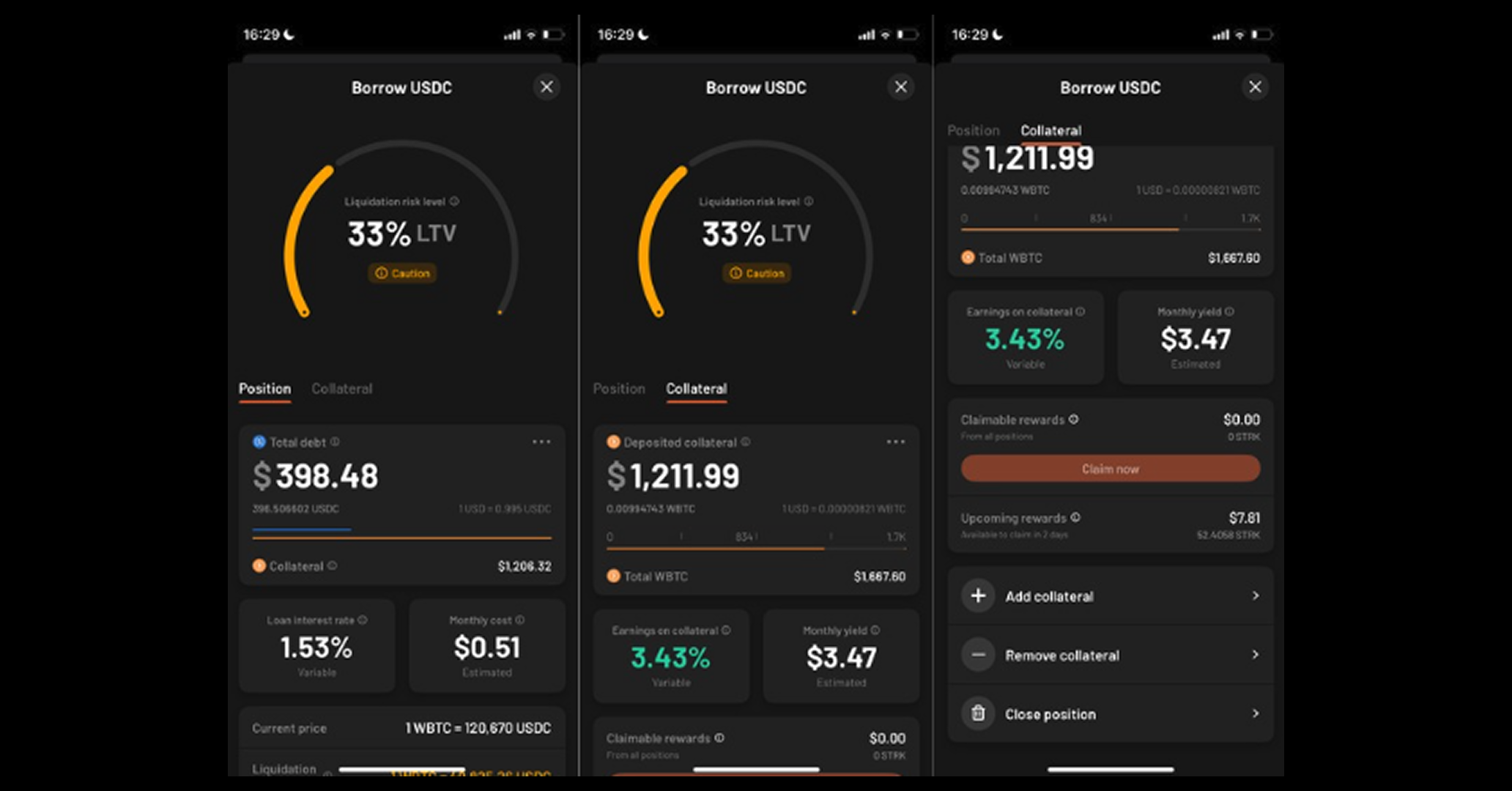Show Deposited collateral info tooltip
1512x791 pixels.
(746, 442)
